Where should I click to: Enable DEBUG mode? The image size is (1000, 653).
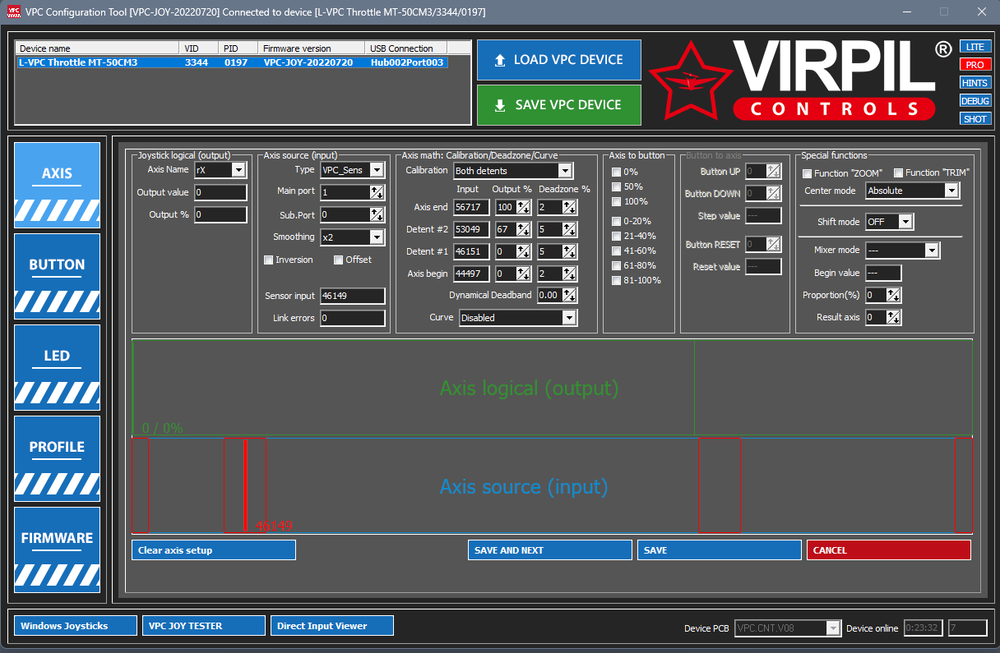tap(974, 101)
